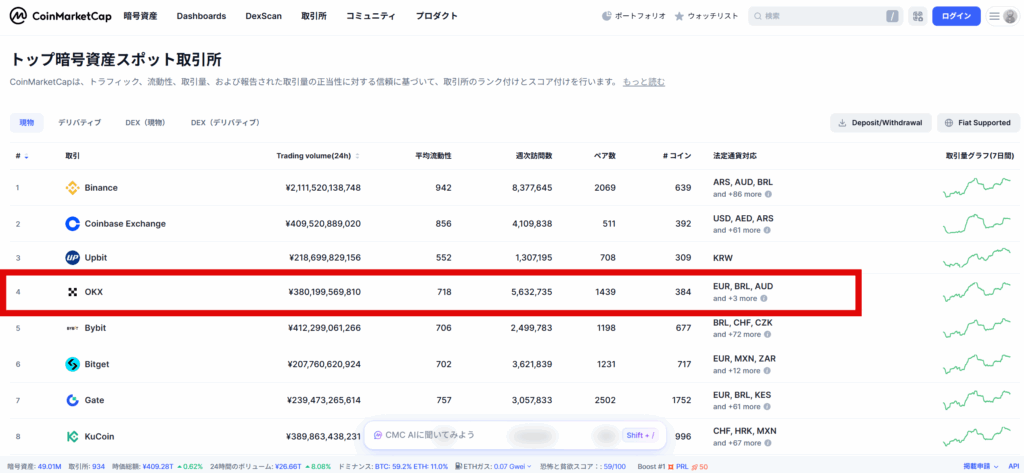The height and width of the screenshot is (473, 1024).
Task: Click the Gate exchange logo
Action: (x=72, y=400)
